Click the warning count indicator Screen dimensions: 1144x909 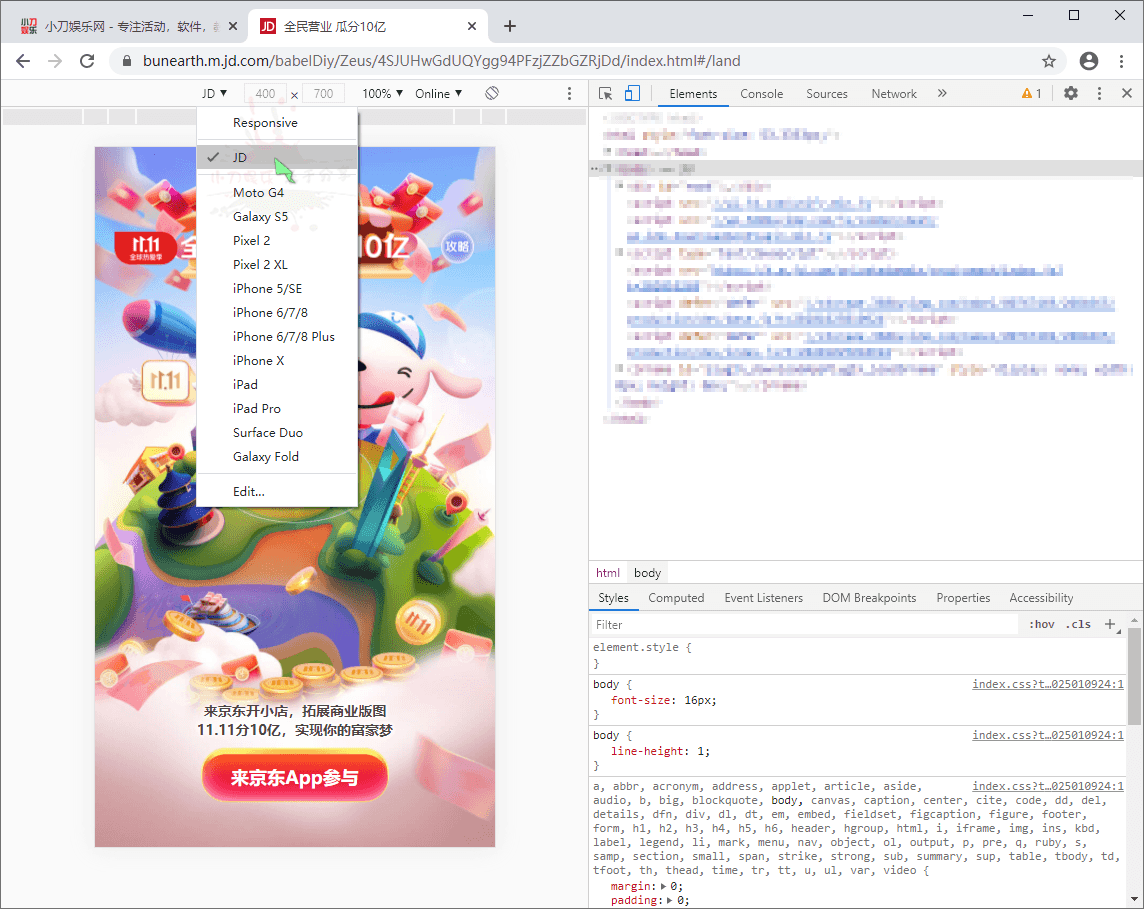1031,93
